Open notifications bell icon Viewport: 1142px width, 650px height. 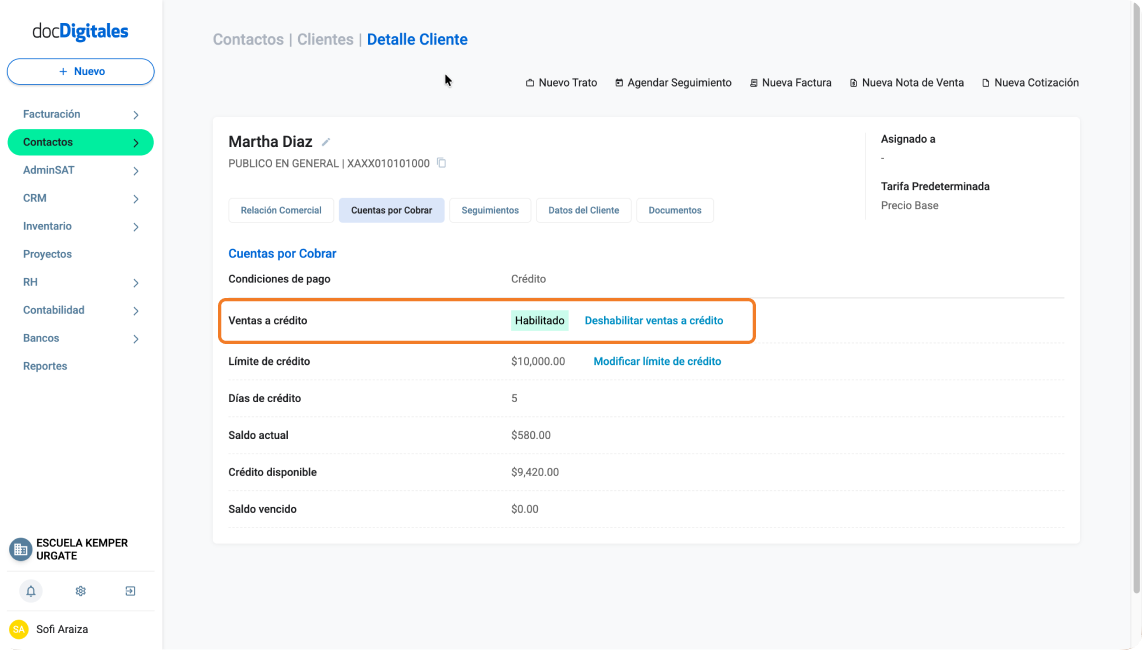point(31,591)
